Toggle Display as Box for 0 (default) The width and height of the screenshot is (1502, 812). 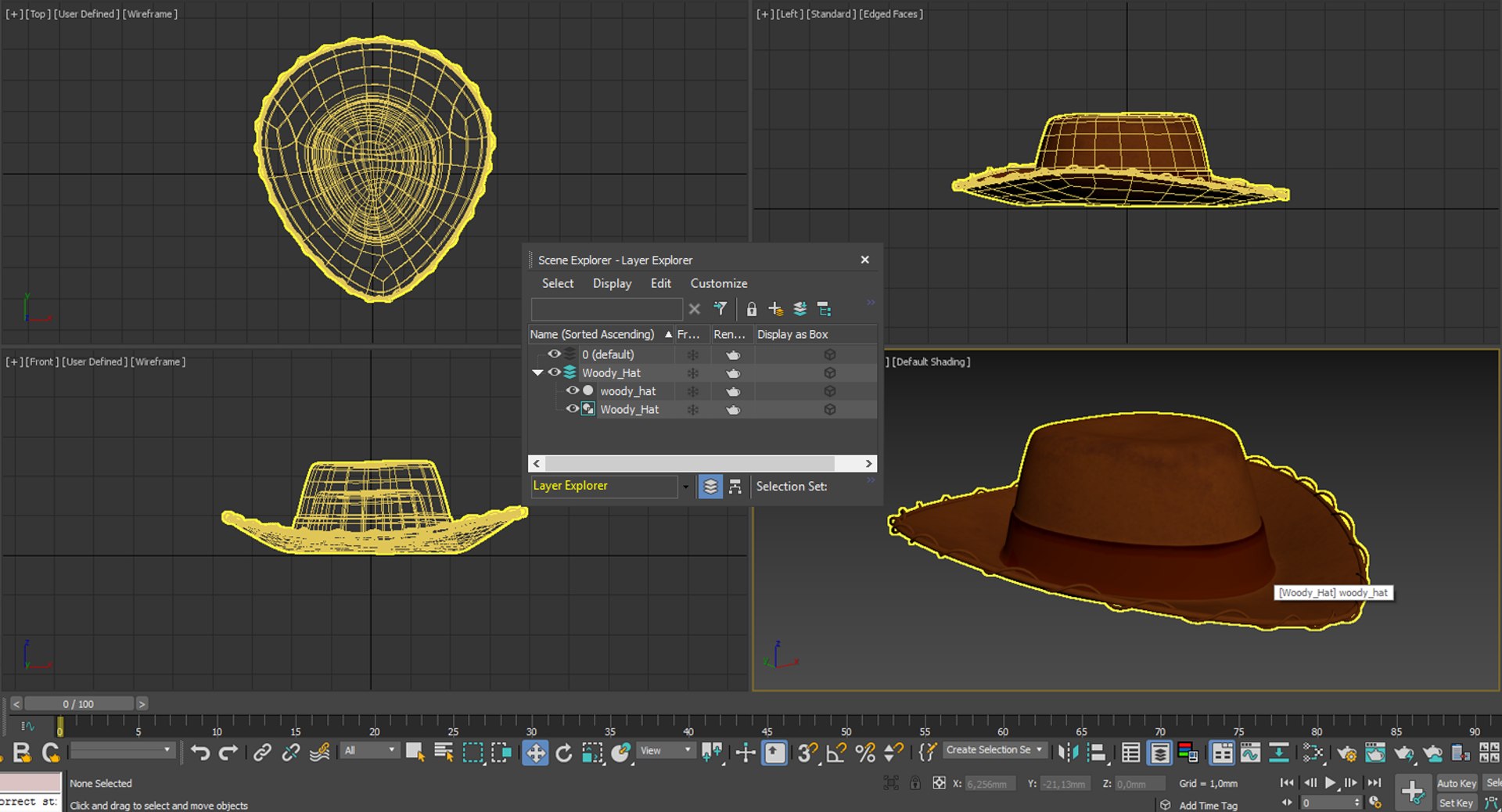[830, 354]
